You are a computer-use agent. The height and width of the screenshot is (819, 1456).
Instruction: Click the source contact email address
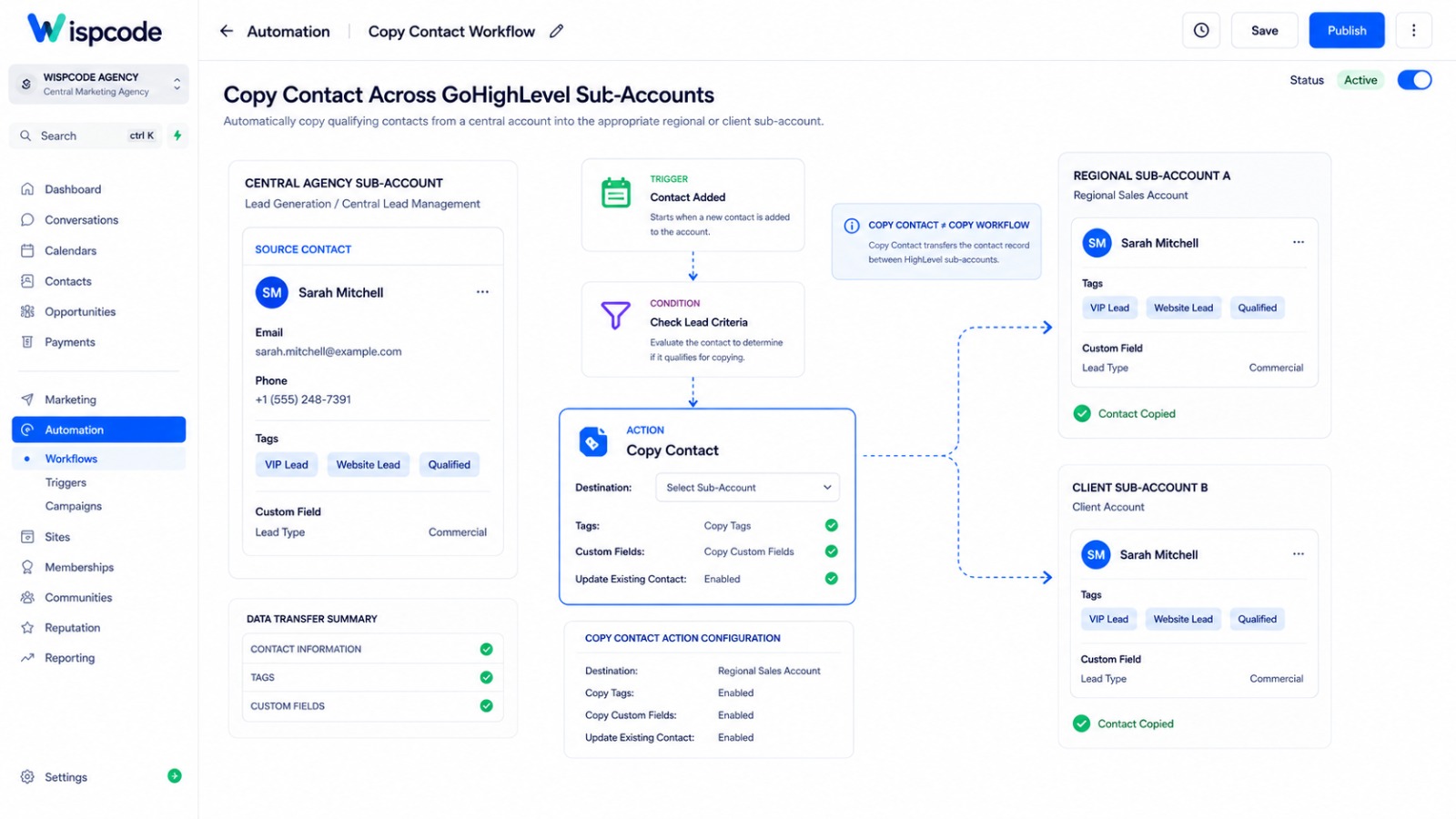pos(329,351)
